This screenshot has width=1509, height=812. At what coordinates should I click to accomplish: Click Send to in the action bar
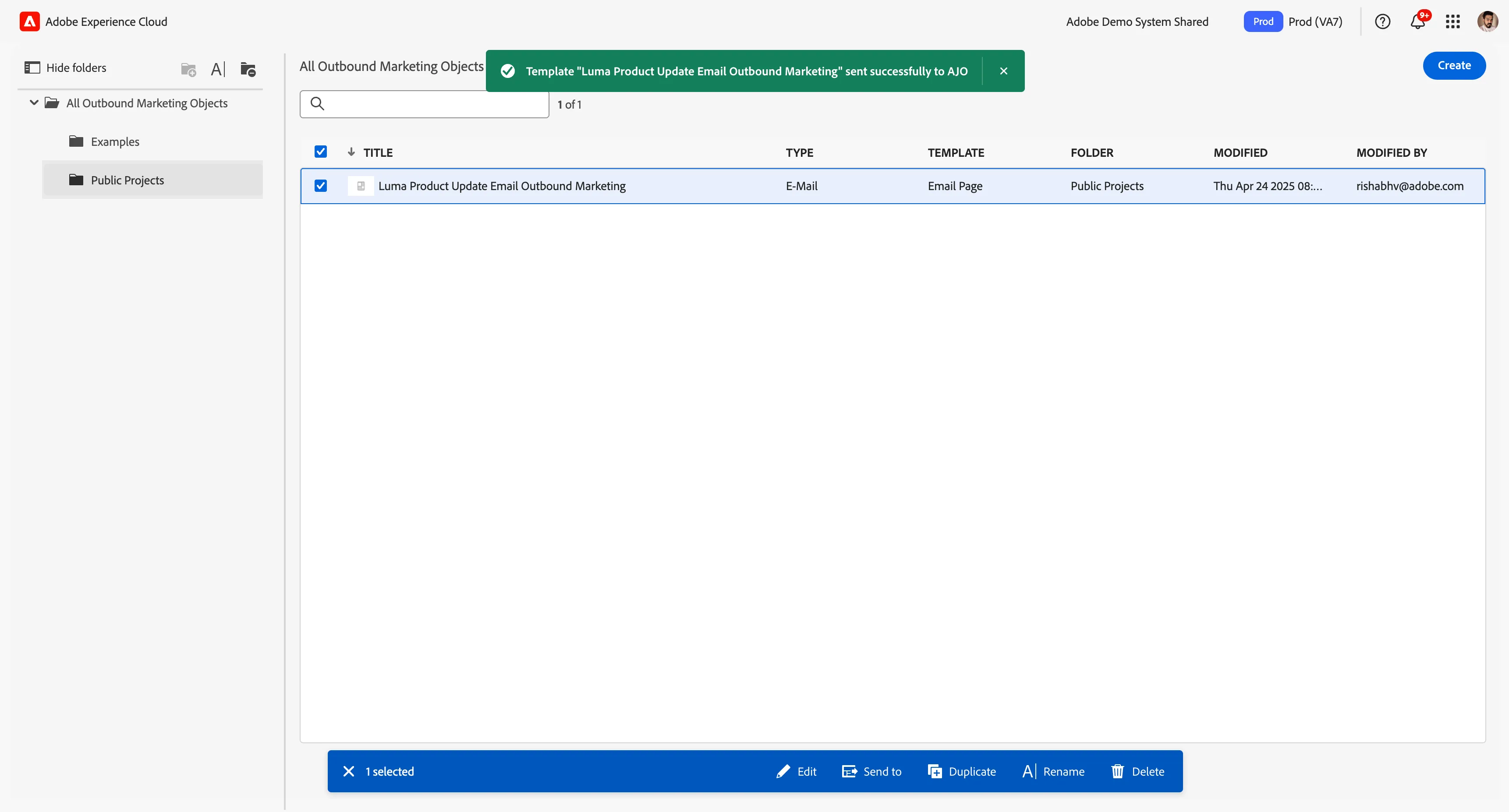(x=871, y=772)
